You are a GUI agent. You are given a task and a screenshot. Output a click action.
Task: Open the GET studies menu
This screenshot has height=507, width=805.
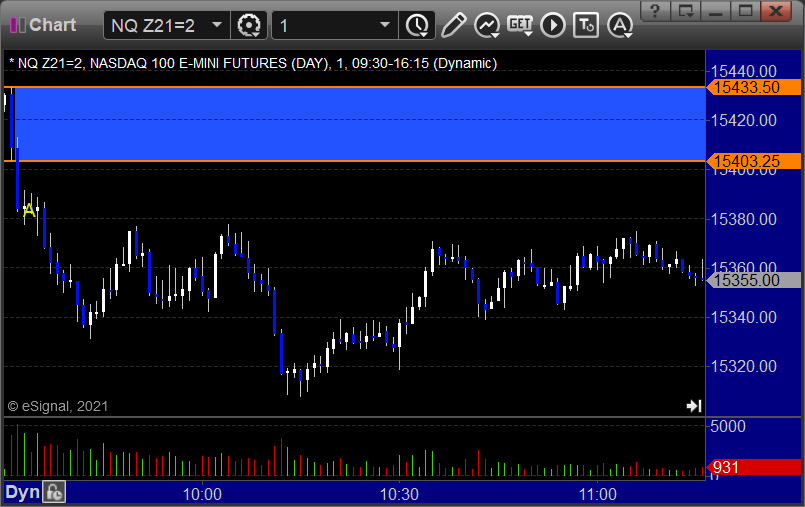[520, 25]
